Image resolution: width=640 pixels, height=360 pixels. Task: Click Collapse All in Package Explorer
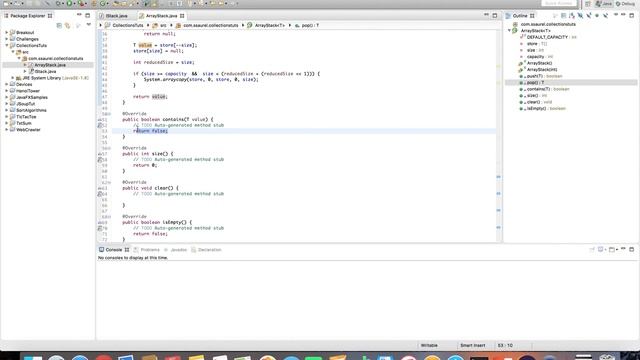coord(59,25)
